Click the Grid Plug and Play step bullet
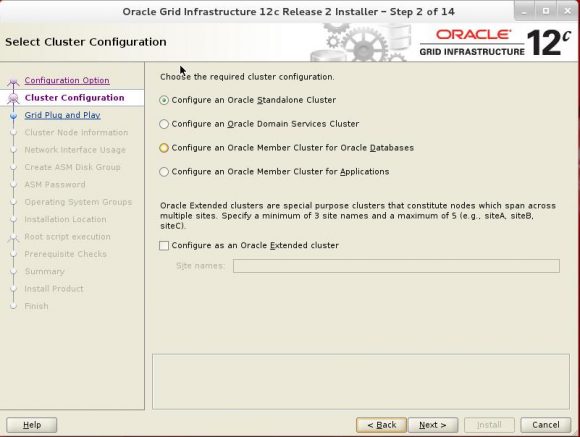This screenshot has width=580, height=437. click(14, 116)
